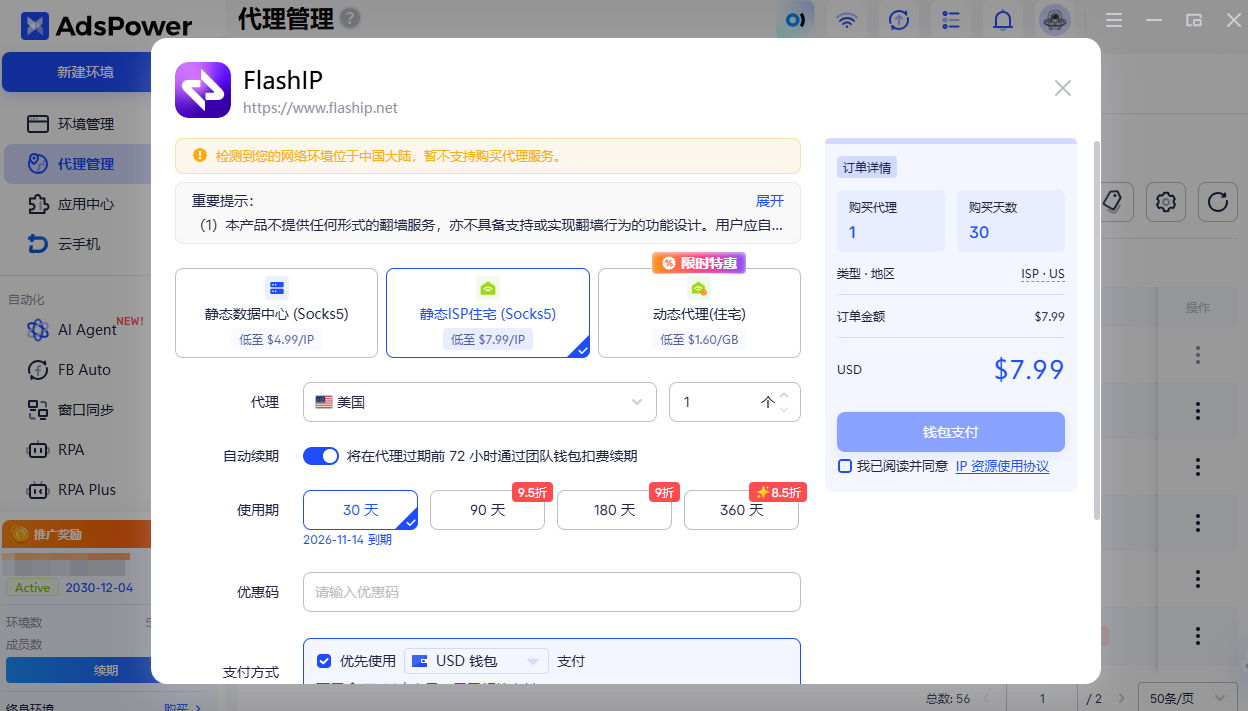The height and width of the screenshot is (711, 1248).
Task: Click the sync upload icon in header
Action: coord(899,20)
